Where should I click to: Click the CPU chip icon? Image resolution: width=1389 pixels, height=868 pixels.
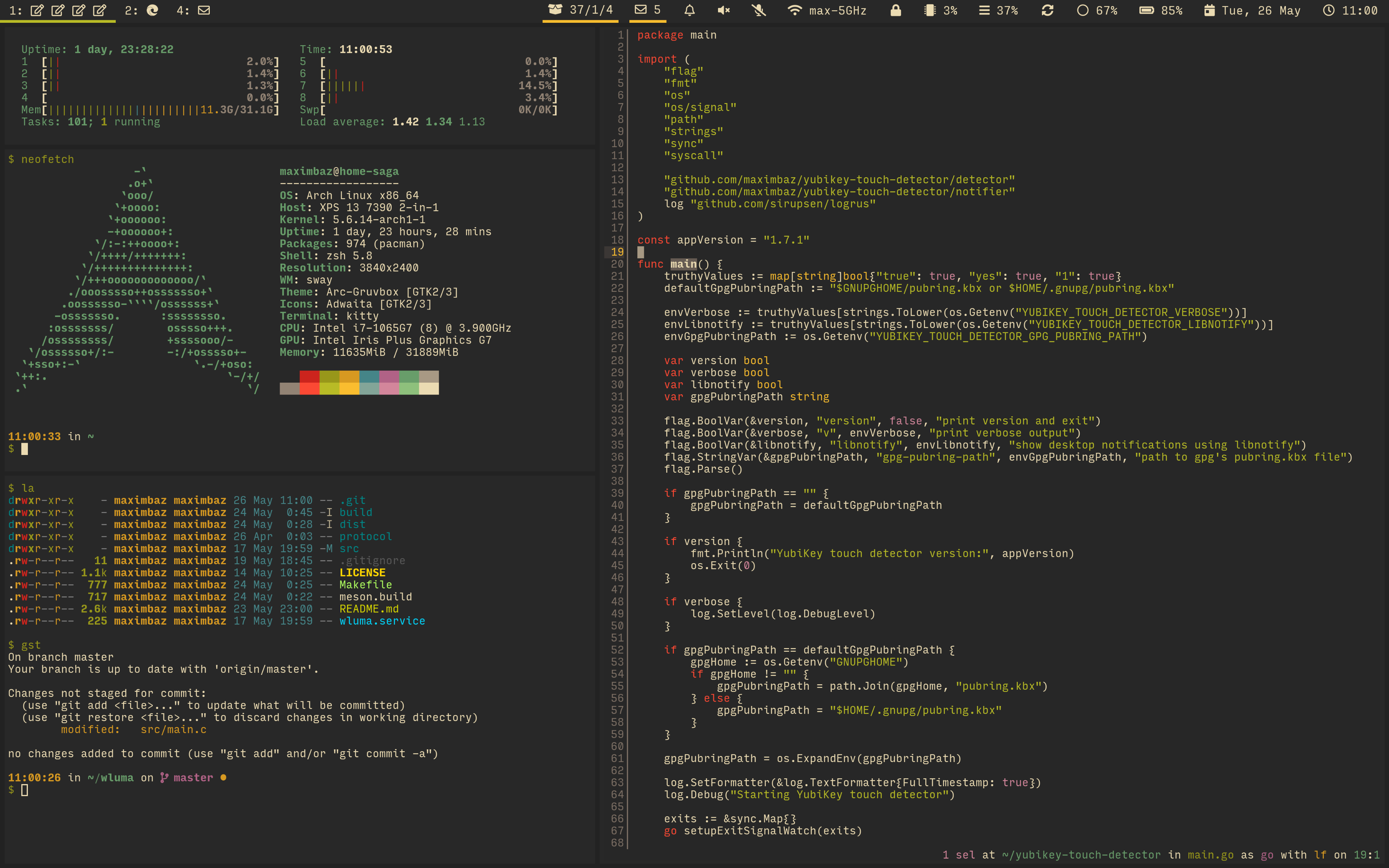pyautogui.click(x=930, y=10)
